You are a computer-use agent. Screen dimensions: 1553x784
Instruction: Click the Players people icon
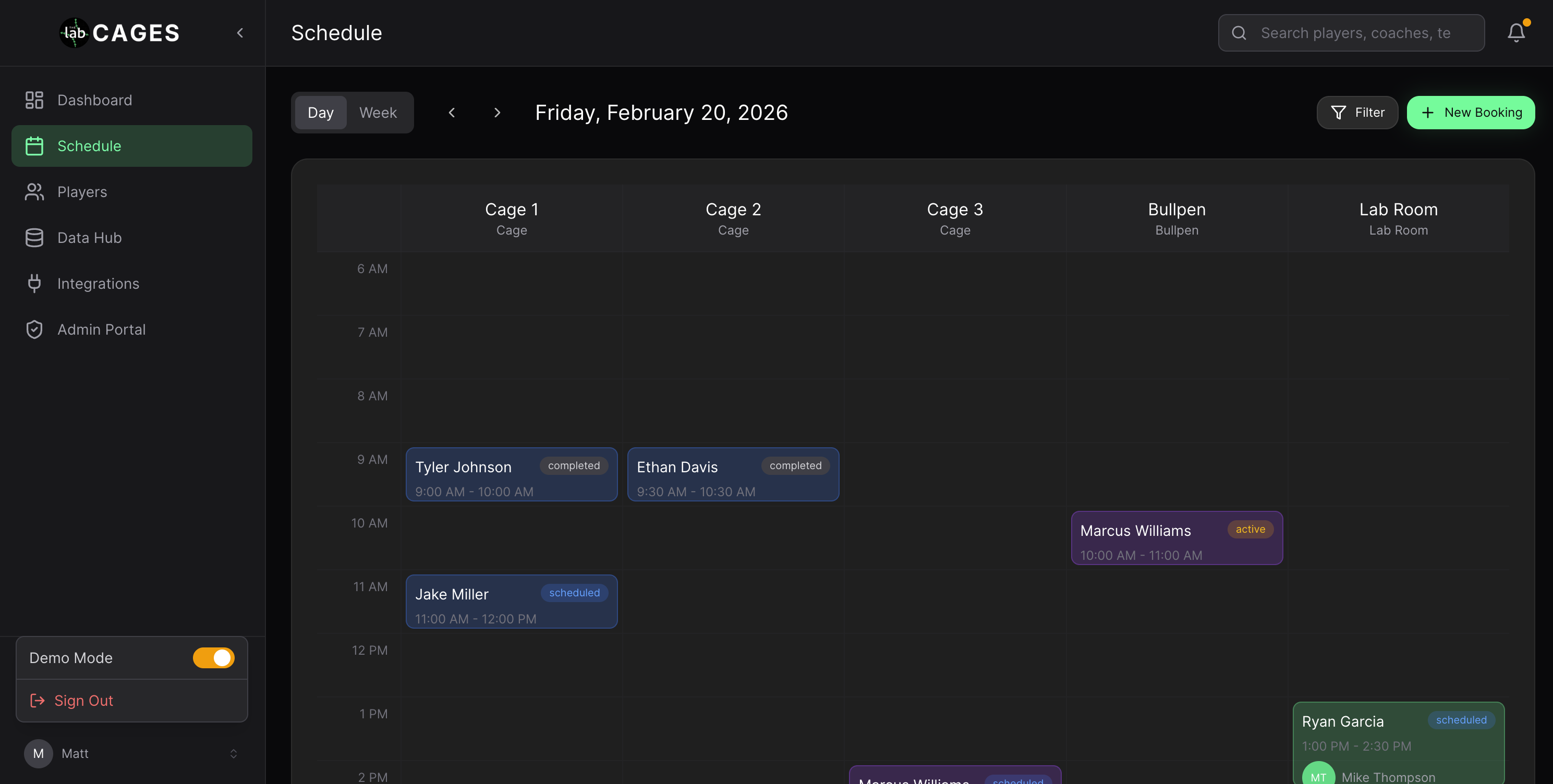tap(34, 192)
